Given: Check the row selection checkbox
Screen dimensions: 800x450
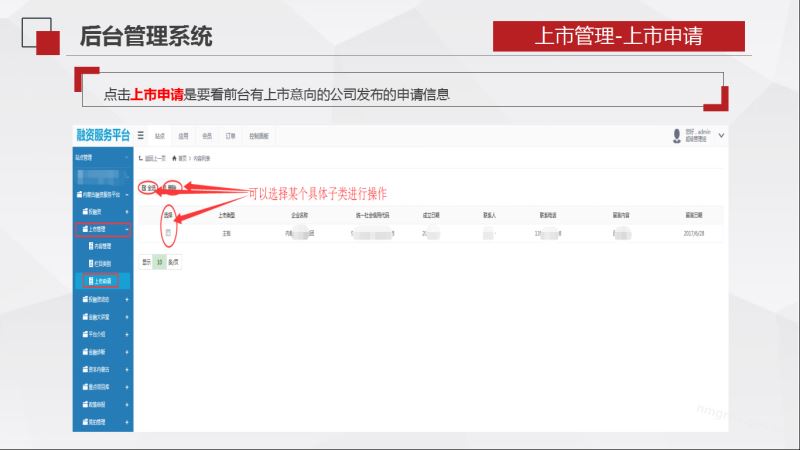Looking at the screenshot, I should 169,232.
